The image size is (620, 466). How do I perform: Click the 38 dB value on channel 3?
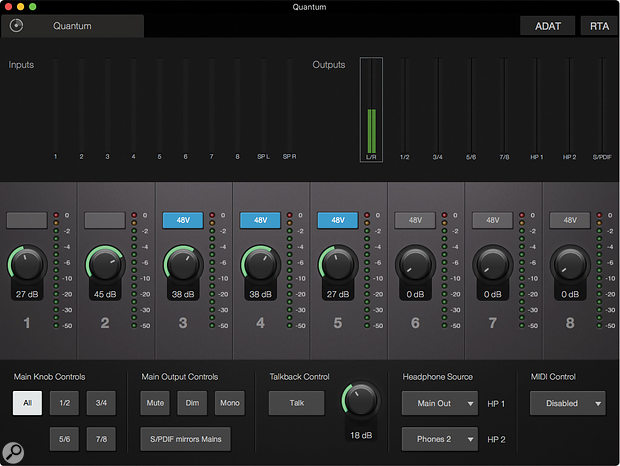click(x=183, y=294)
